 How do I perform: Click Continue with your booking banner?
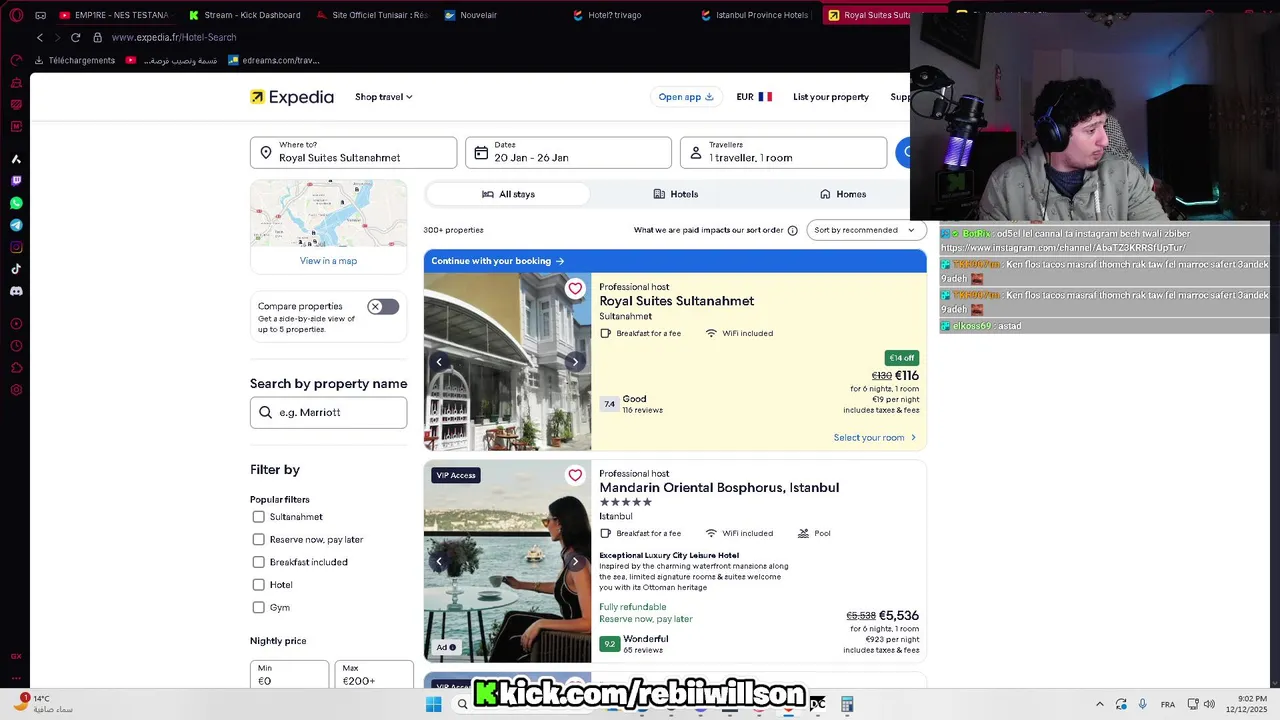pos(675,261)
